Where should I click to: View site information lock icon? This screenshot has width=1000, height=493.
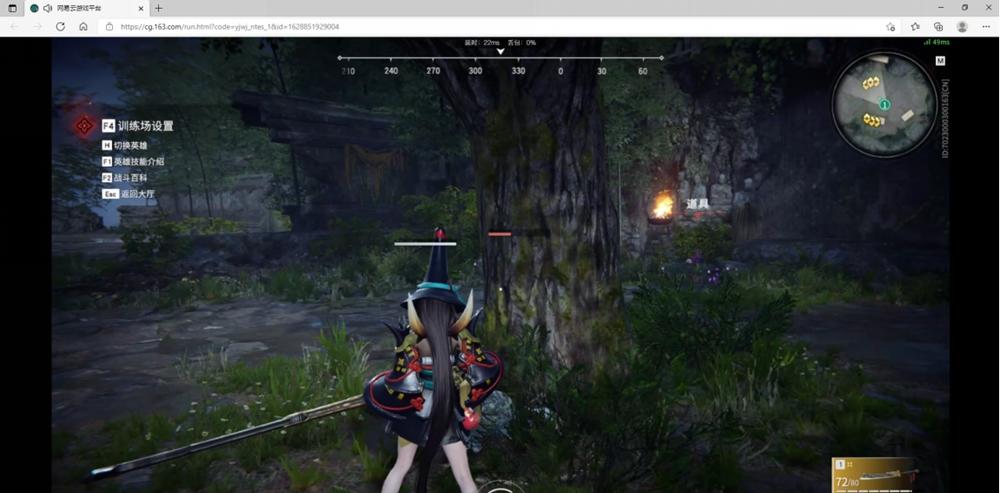tap(109, 27)
